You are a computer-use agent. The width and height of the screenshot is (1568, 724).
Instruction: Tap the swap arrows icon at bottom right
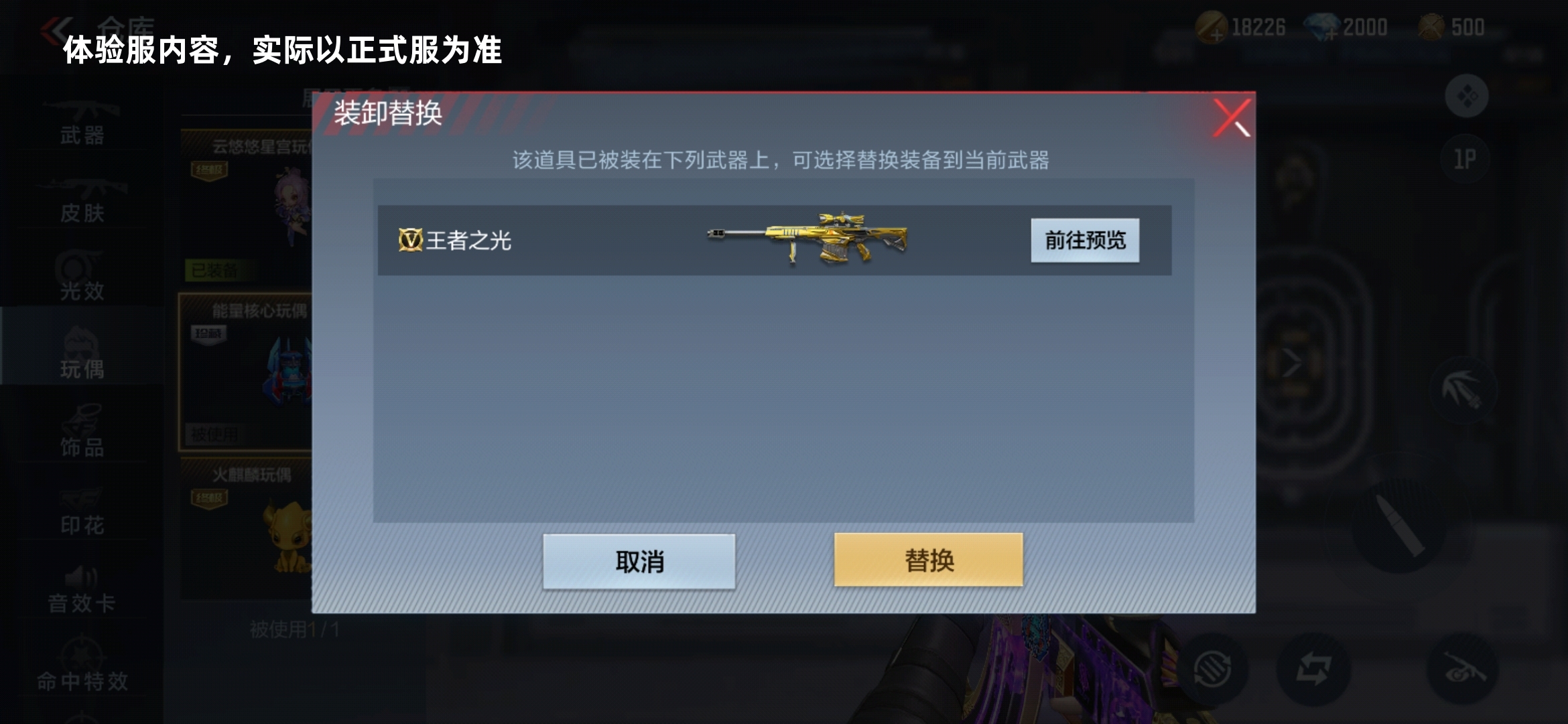coord(1313,669)
